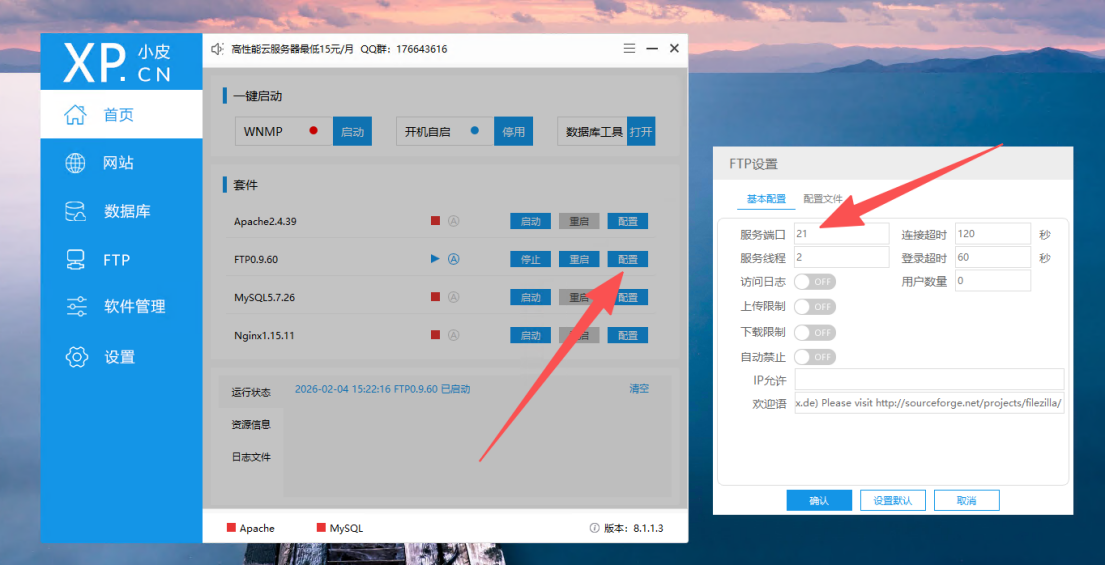Click the 'QQ群: 176643616' title text

coord(404,49)
